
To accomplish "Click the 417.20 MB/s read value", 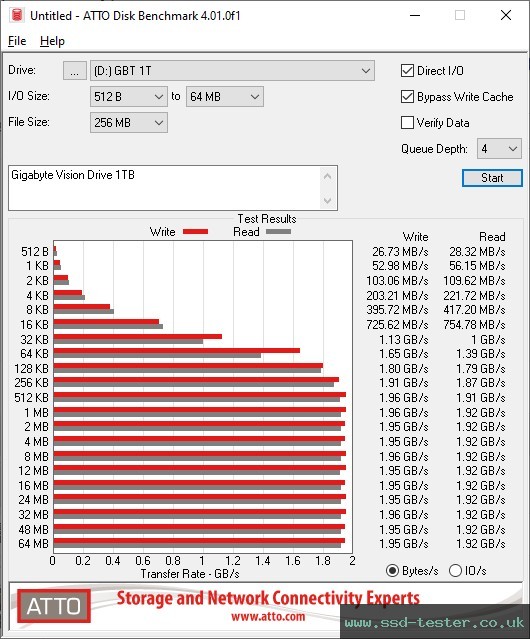I will tap(474, 310).
